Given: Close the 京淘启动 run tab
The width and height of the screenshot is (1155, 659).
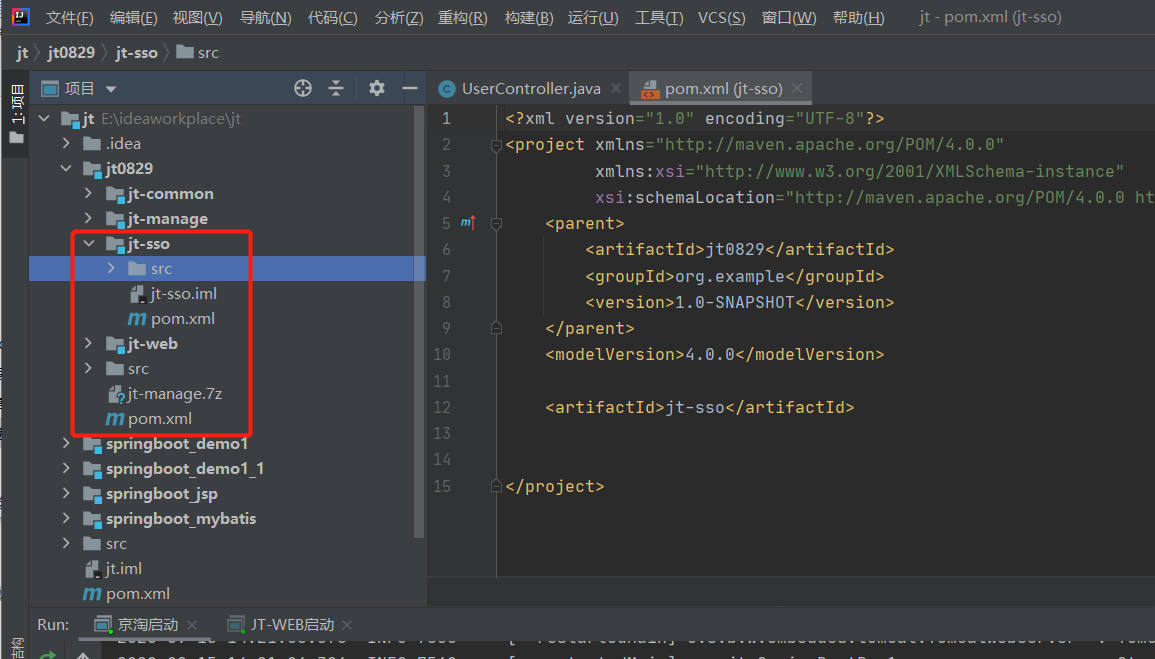Looking at the screenshot, I should (x=192, y=624).
